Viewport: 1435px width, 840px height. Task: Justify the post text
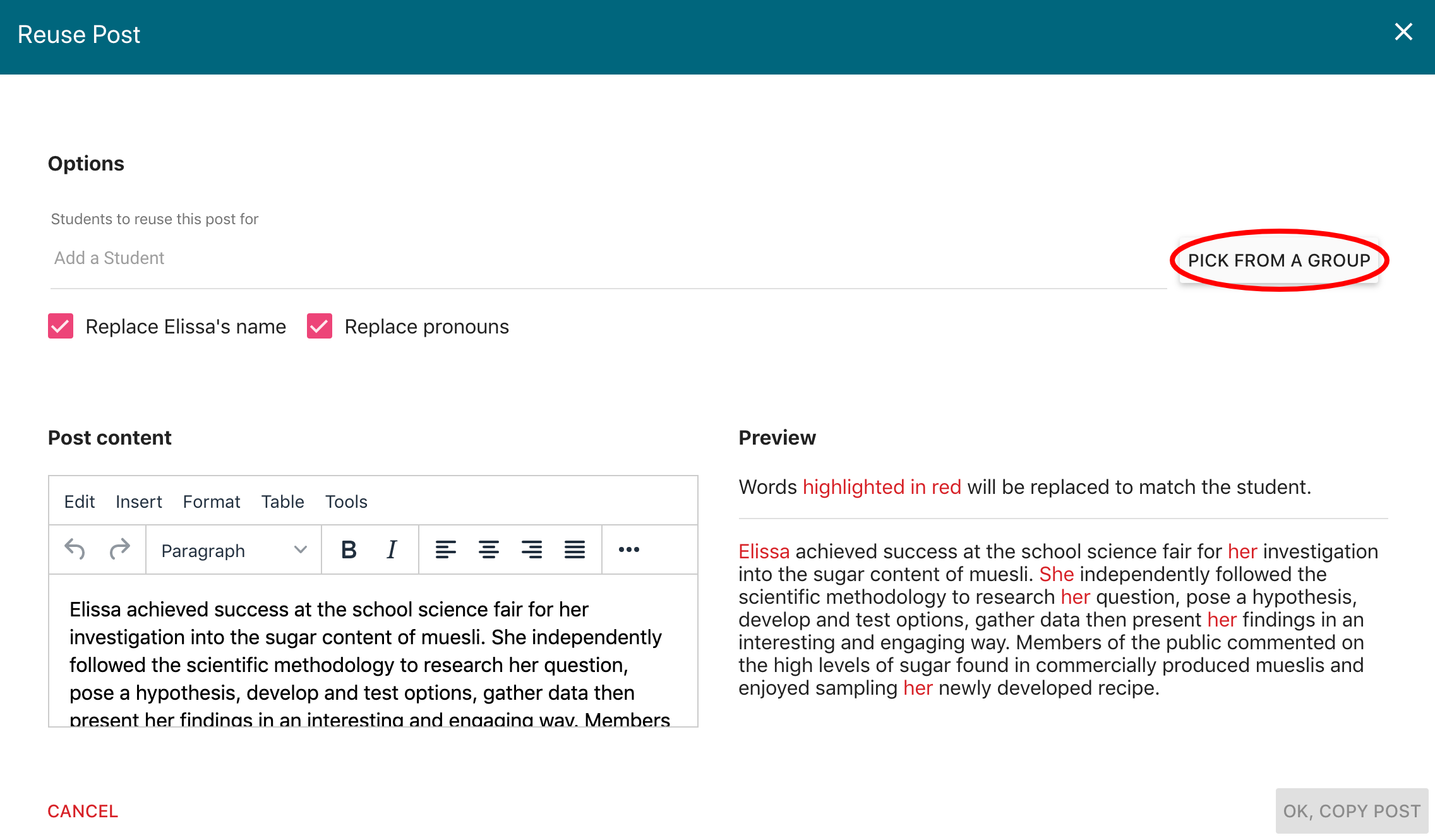[x=574, y=549]
